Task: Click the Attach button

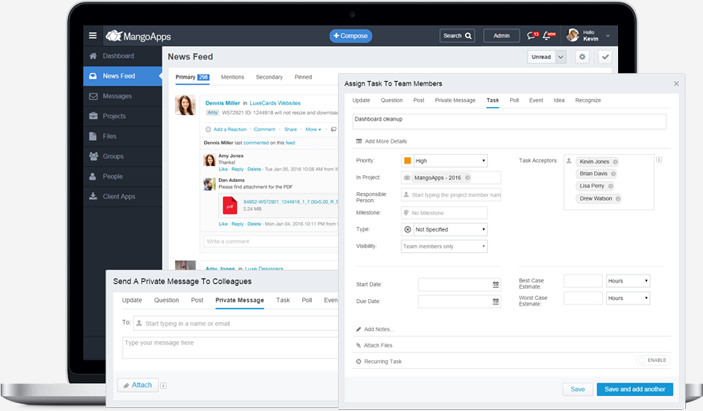Action: tap(138, 385)
